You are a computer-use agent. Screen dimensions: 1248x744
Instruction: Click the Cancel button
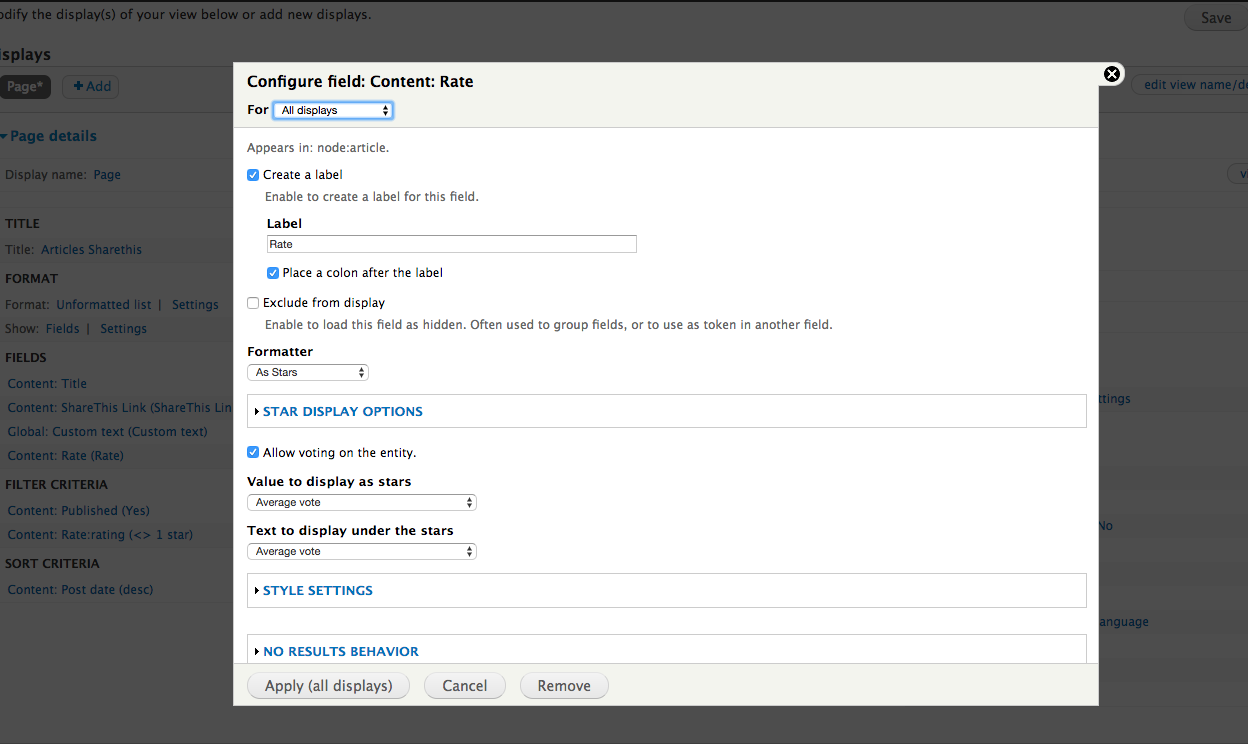click(x=465, y=686)
